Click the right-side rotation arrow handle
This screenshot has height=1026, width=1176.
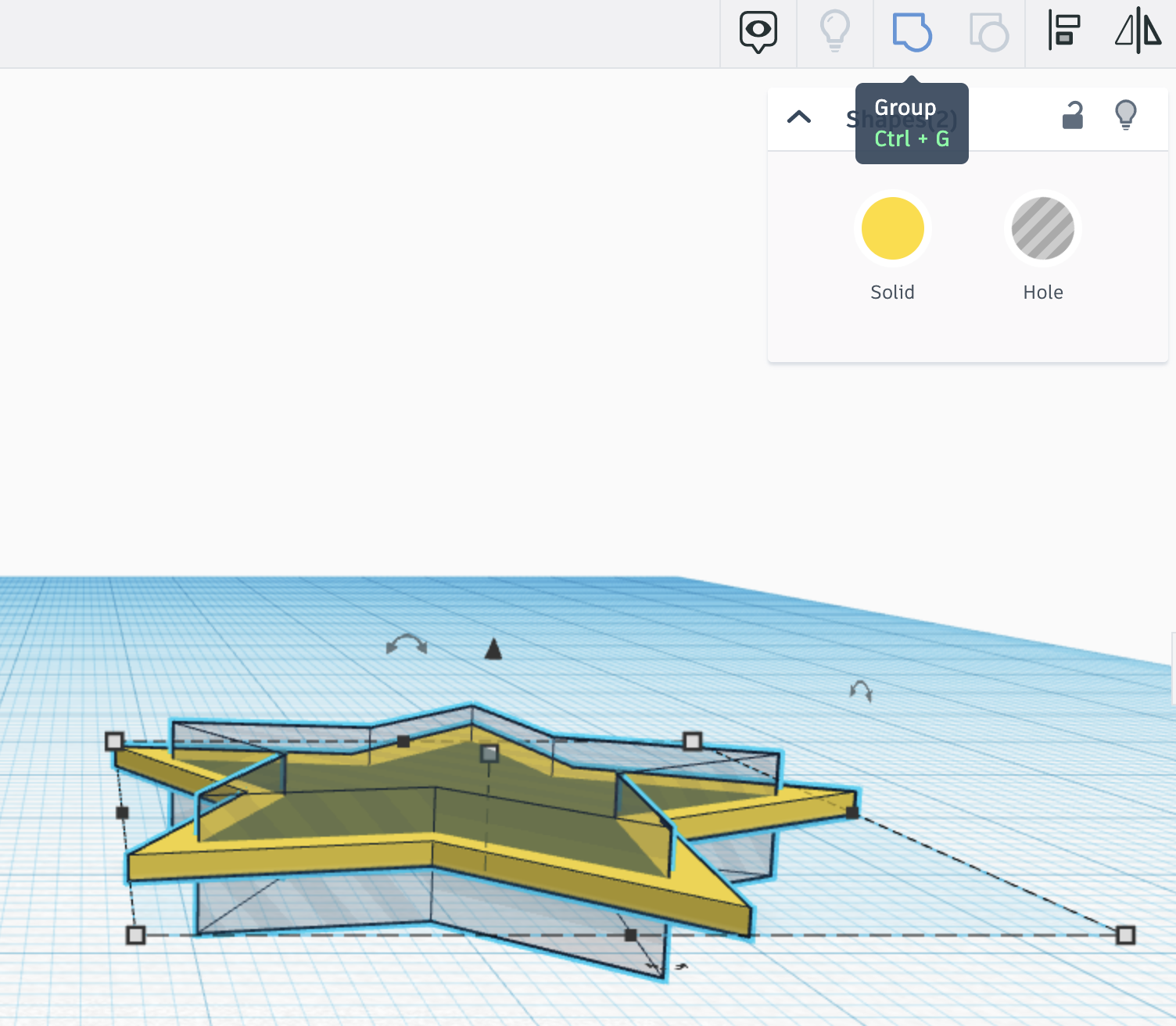862,691
